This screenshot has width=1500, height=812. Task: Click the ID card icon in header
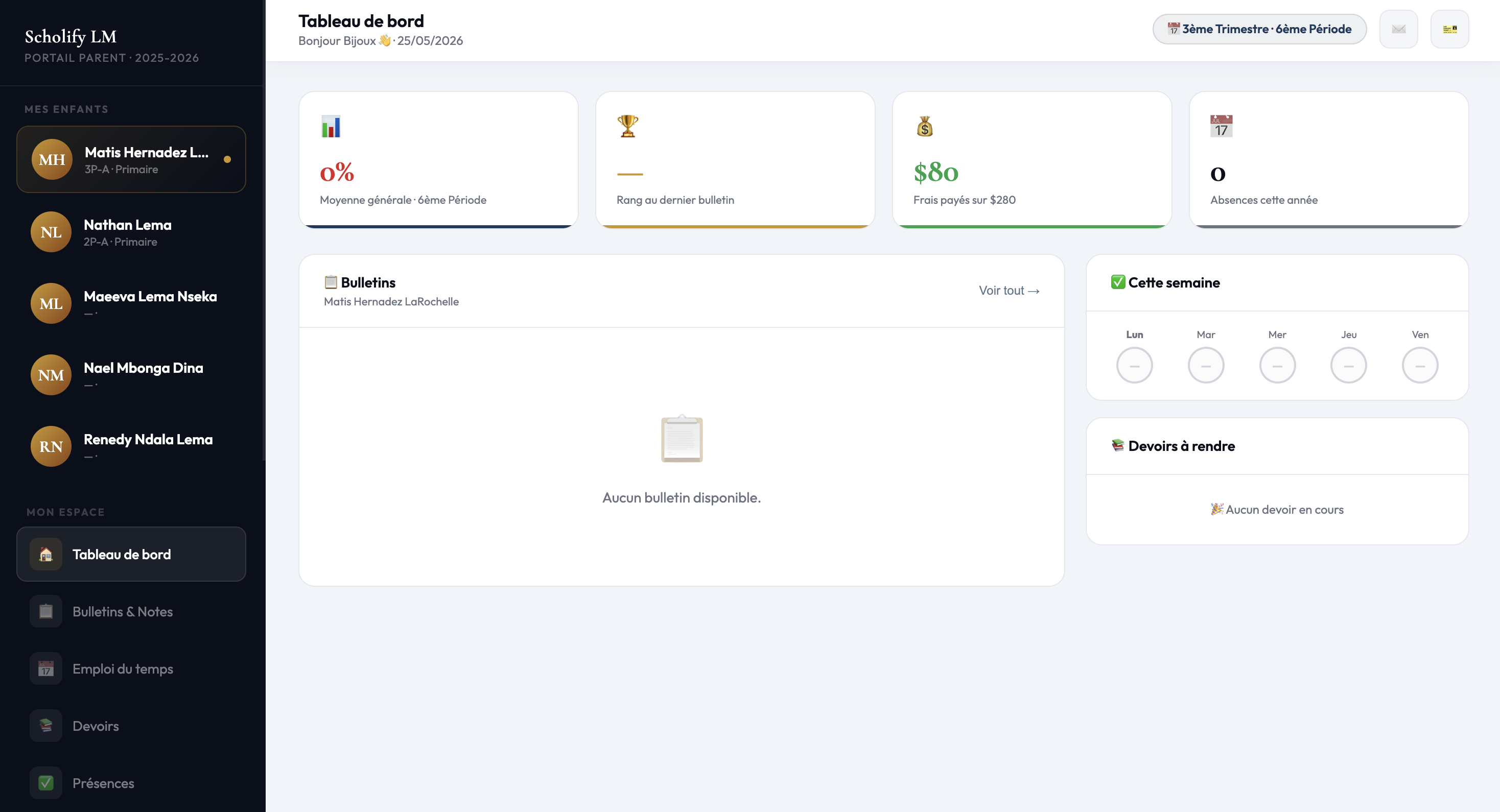coord(1449,29)
